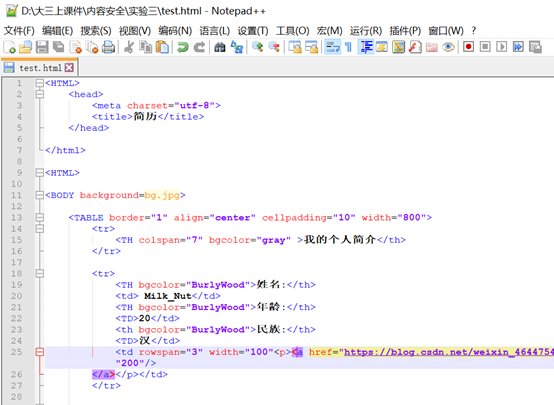554x405 pixels.
Task: Open the Replace dialog icon
Action: tap(236, 47)
